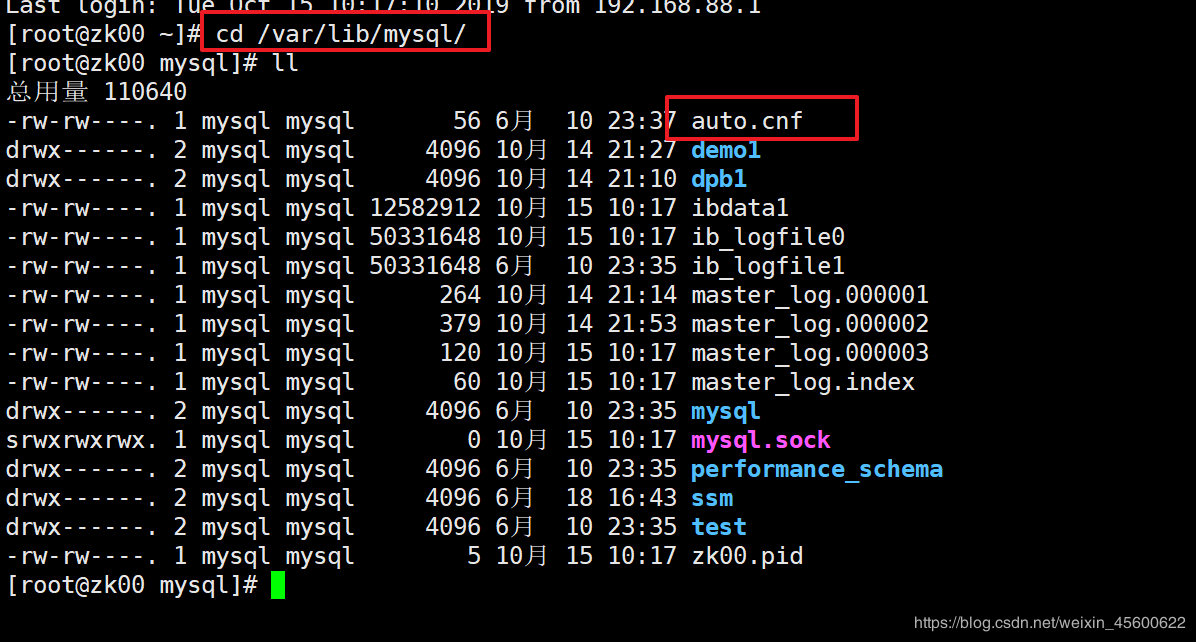Click the size 0 of mysql.sock
The height and width of the screenshot is (642, 1196).
pos(474,440)
